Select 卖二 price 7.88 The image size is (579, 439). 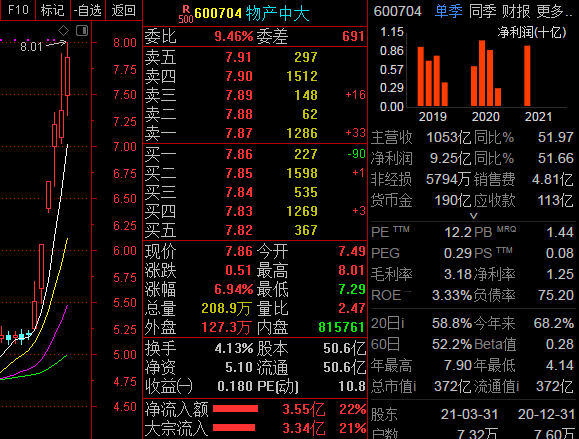tap(239, 114)
